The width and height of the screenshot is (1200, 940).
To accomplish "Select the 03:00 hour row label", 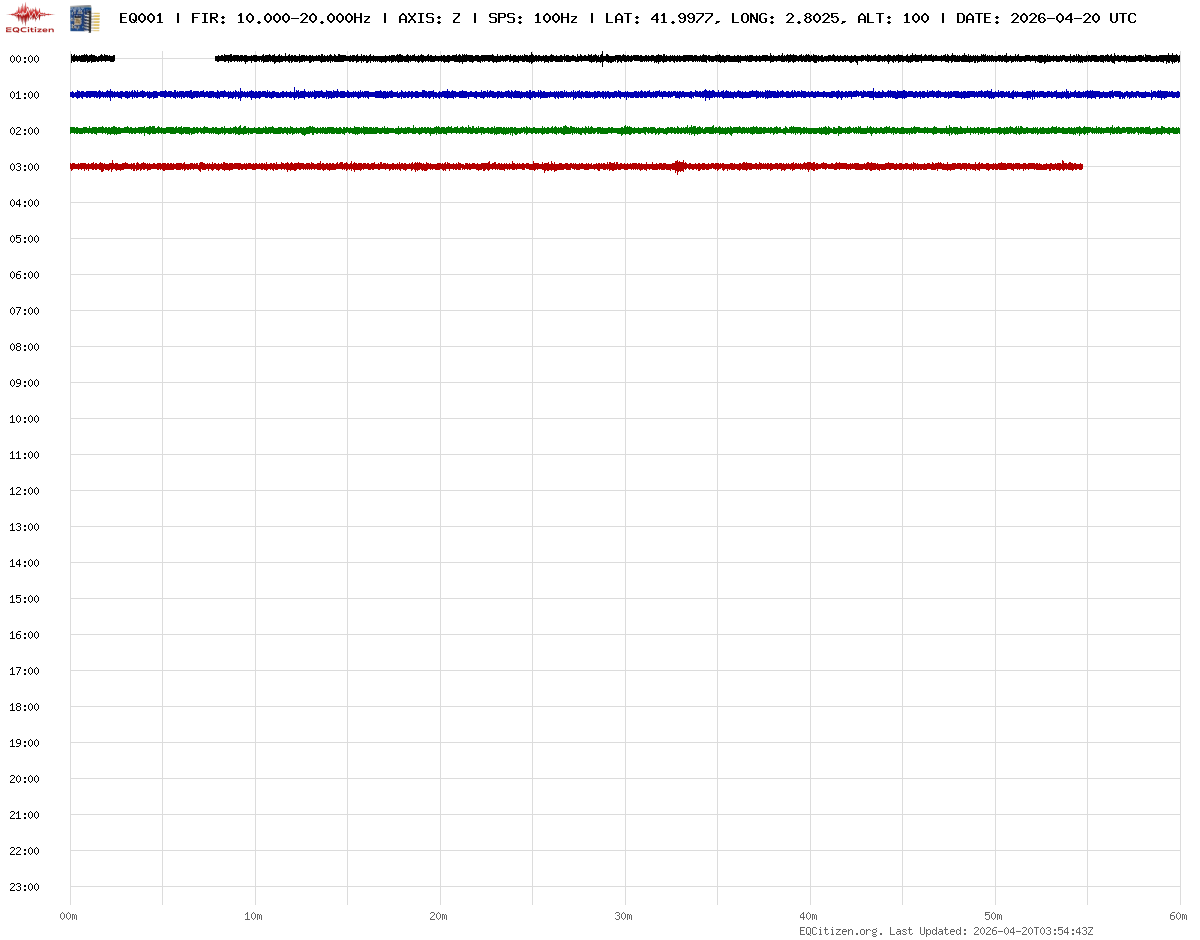I will 24,167.
